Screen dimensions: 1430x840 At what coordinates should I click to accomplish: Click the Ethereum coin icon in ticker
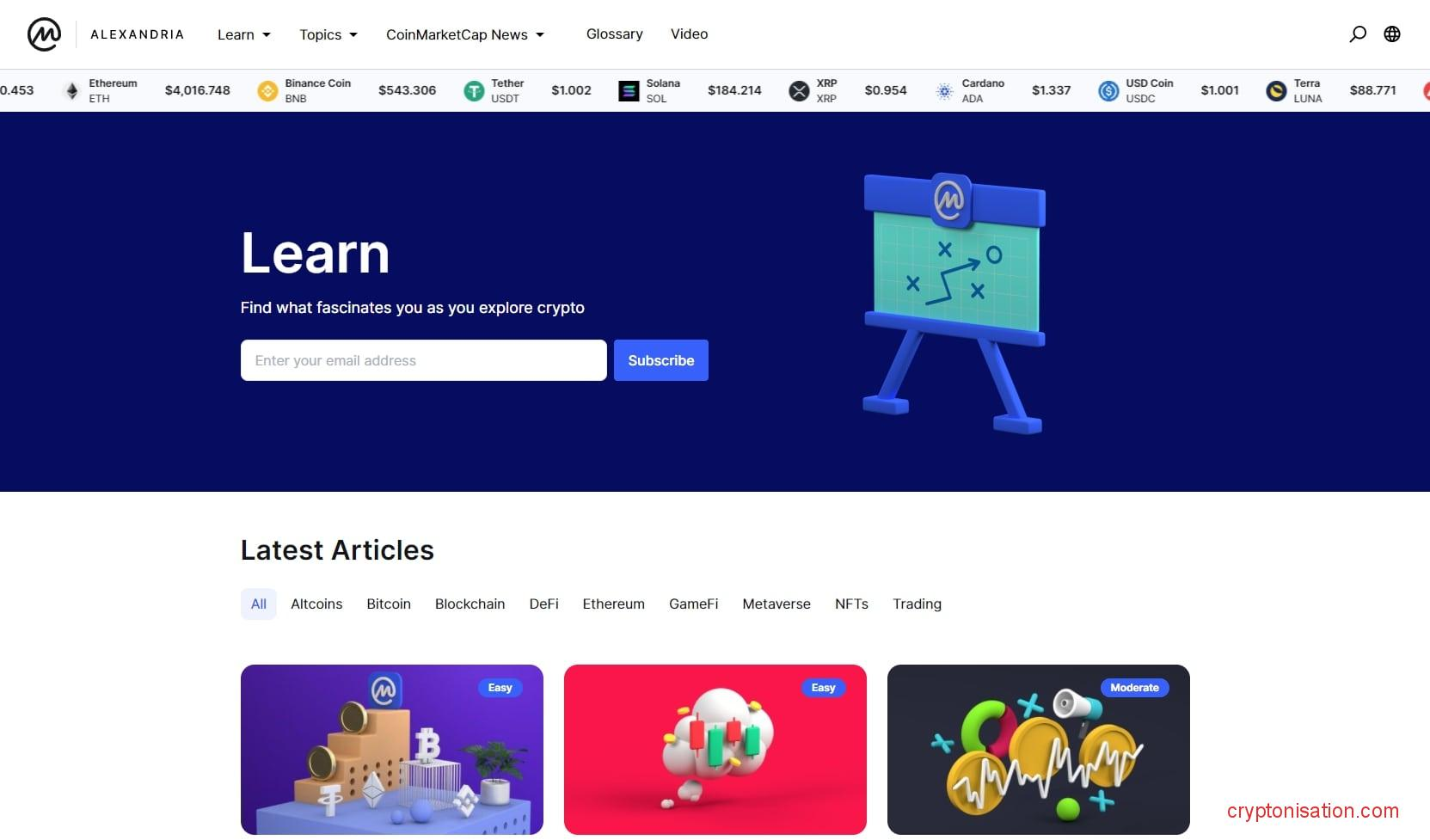click(x=72, y=90)
